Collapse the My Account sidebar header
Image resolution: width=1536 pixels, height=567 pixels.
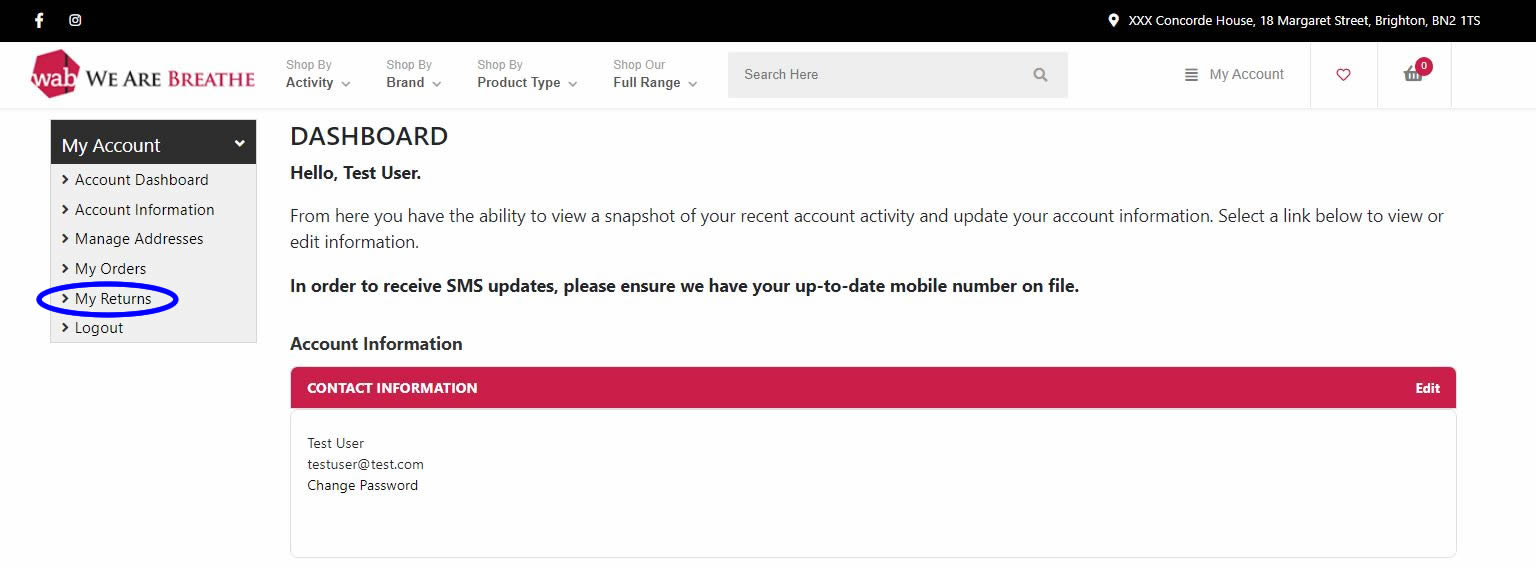[153, 144]
